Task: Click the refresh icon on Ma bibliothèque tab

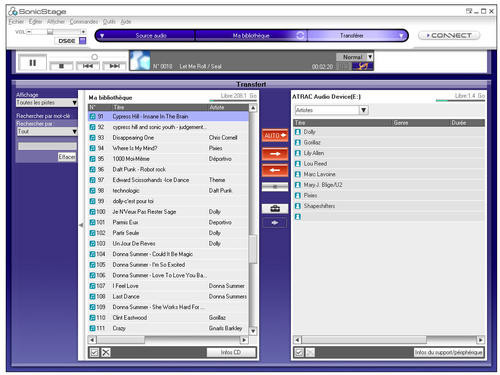Action: 300,35
